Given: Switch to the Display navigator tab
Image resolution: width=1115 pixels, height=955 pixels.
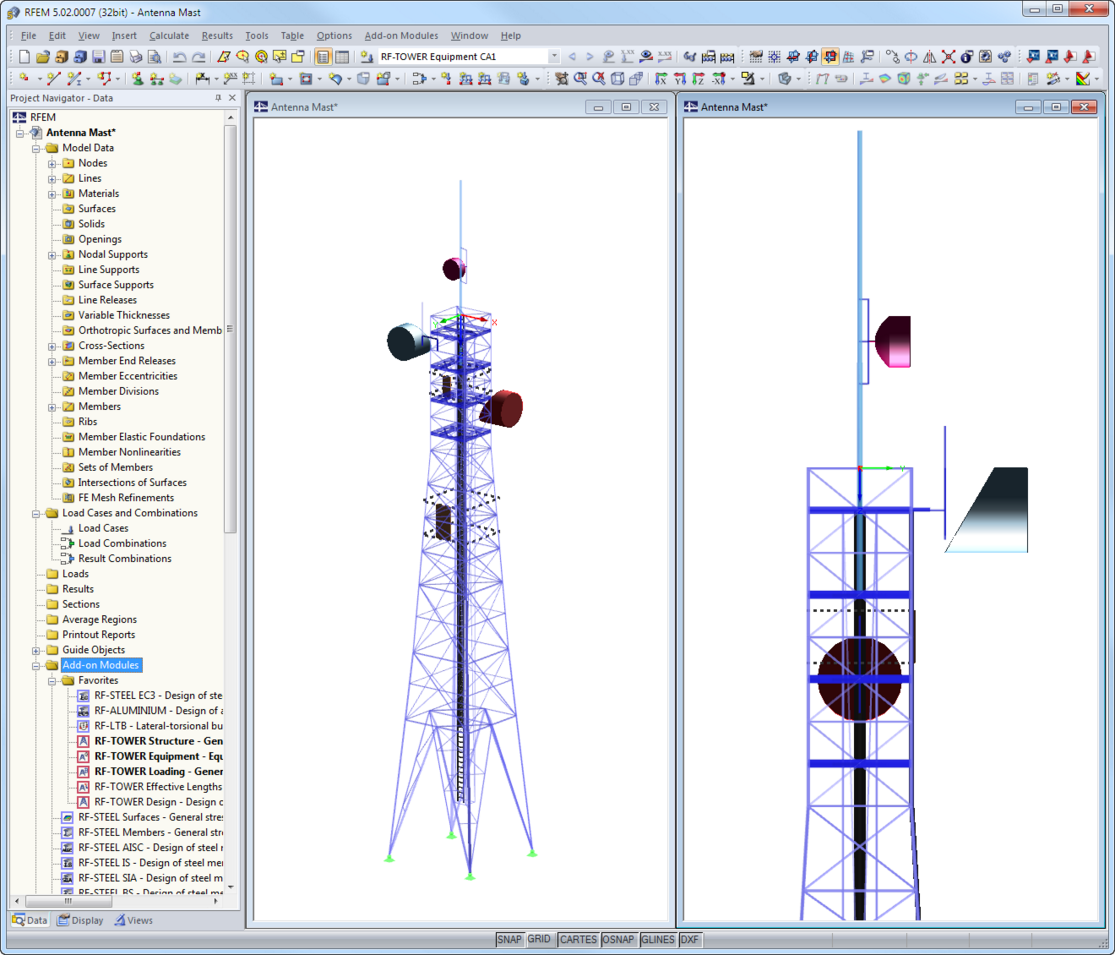Looking at the screenshot, I should pyautogui.click(x=80, y=920).
